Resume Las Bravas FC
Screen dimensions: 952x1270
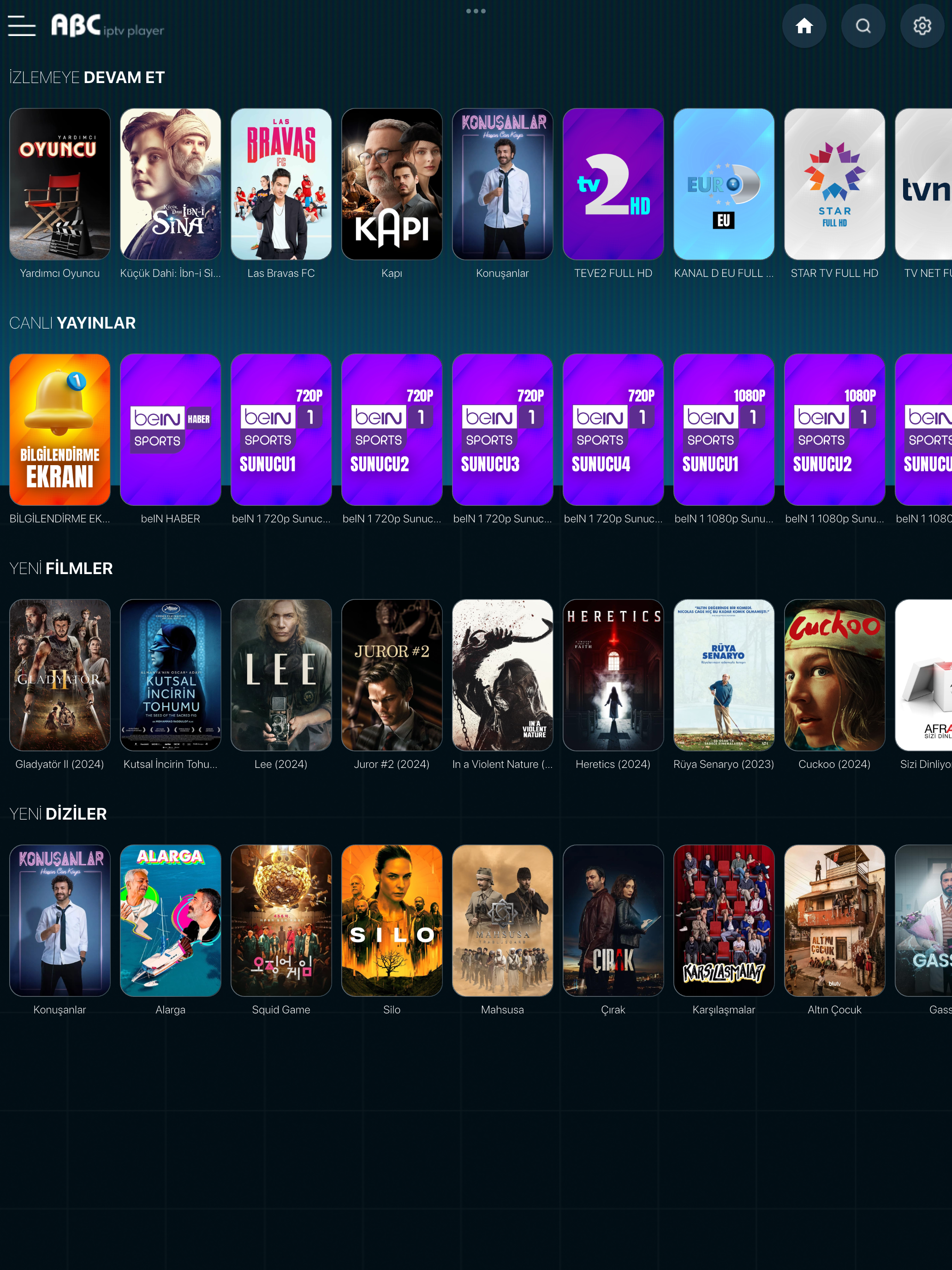281,184
